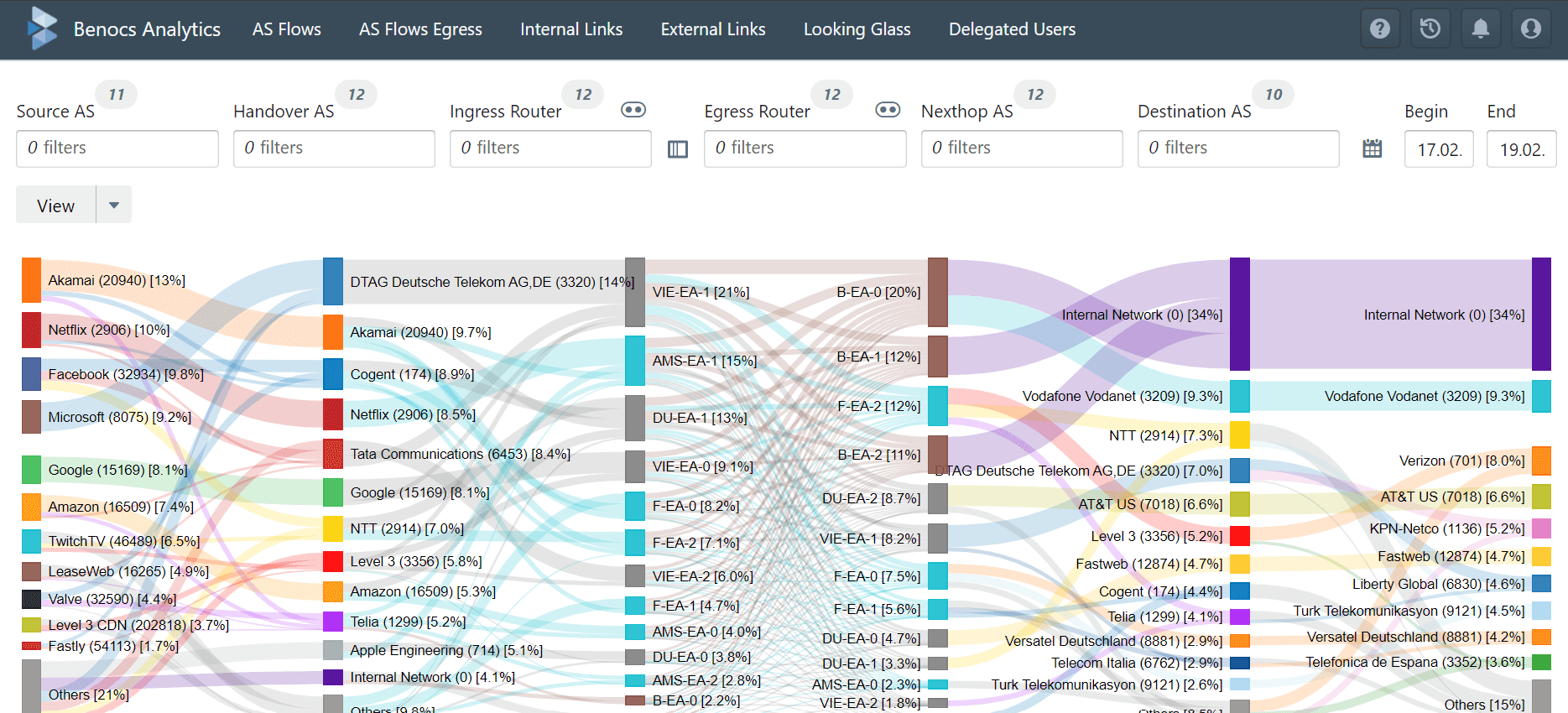
Task: Click the column layout icon beside Ingress Router
Action: click(677, 149)
